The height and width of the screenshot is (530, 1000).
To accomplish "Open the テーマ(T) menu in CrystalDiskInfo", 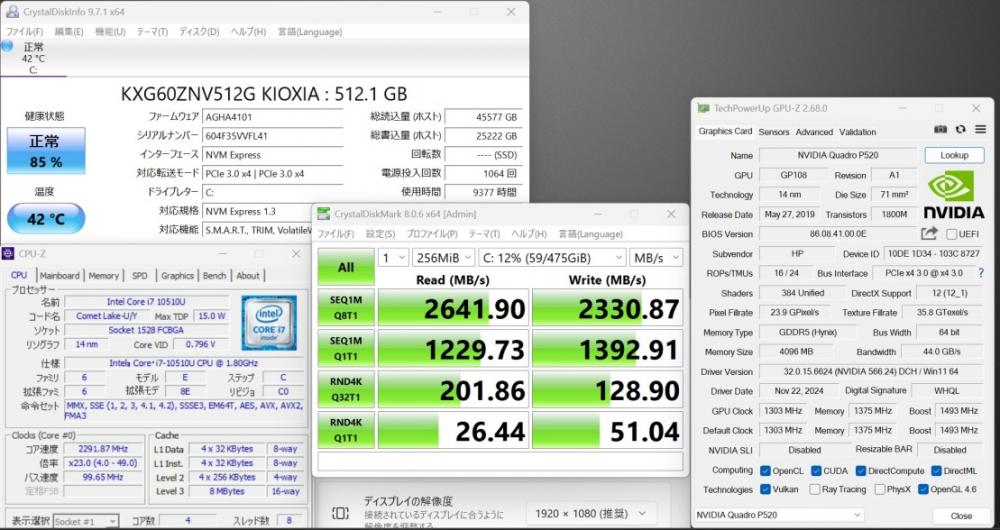I will coord(152,31).
